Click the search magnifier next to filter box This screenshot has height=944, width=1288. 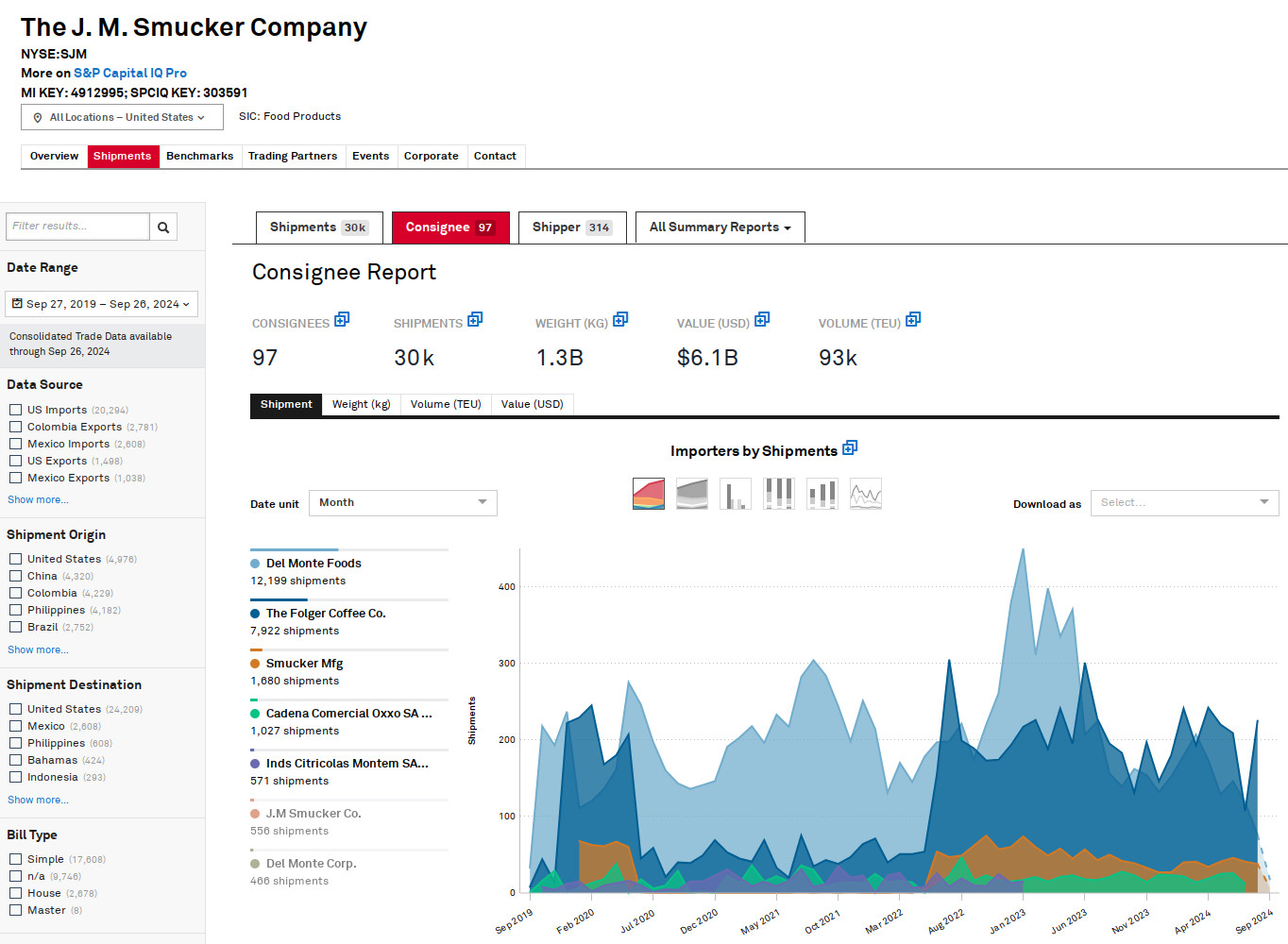click(x=162, y=226)
